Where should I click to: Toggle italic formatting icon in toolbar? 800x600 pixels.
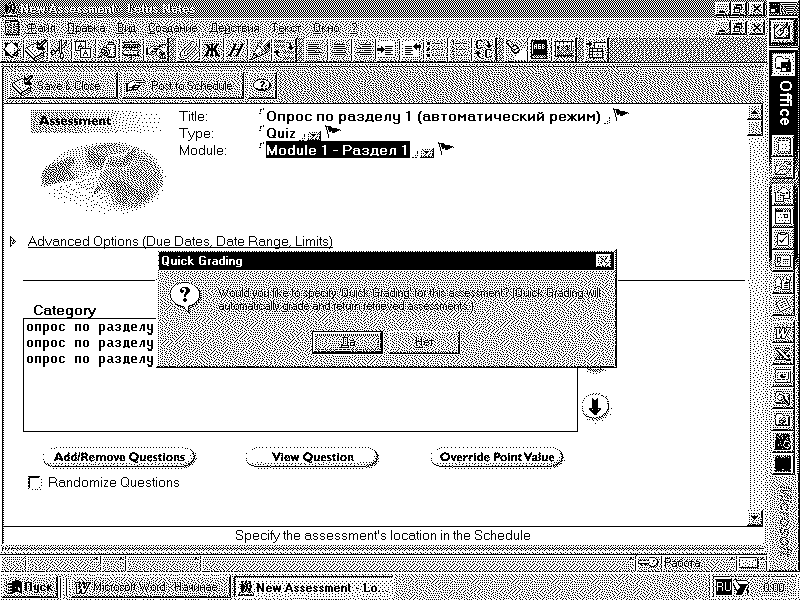click(236, 48)
